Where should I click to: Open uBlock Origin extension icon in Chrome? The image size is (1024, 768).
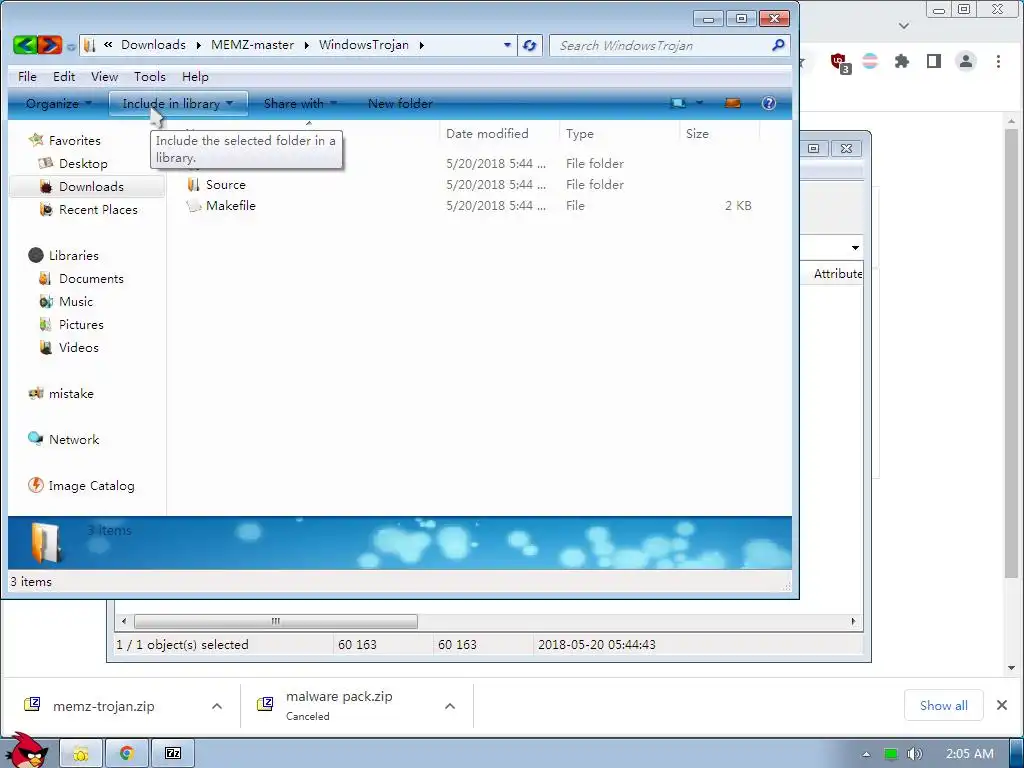click(840, 62)
